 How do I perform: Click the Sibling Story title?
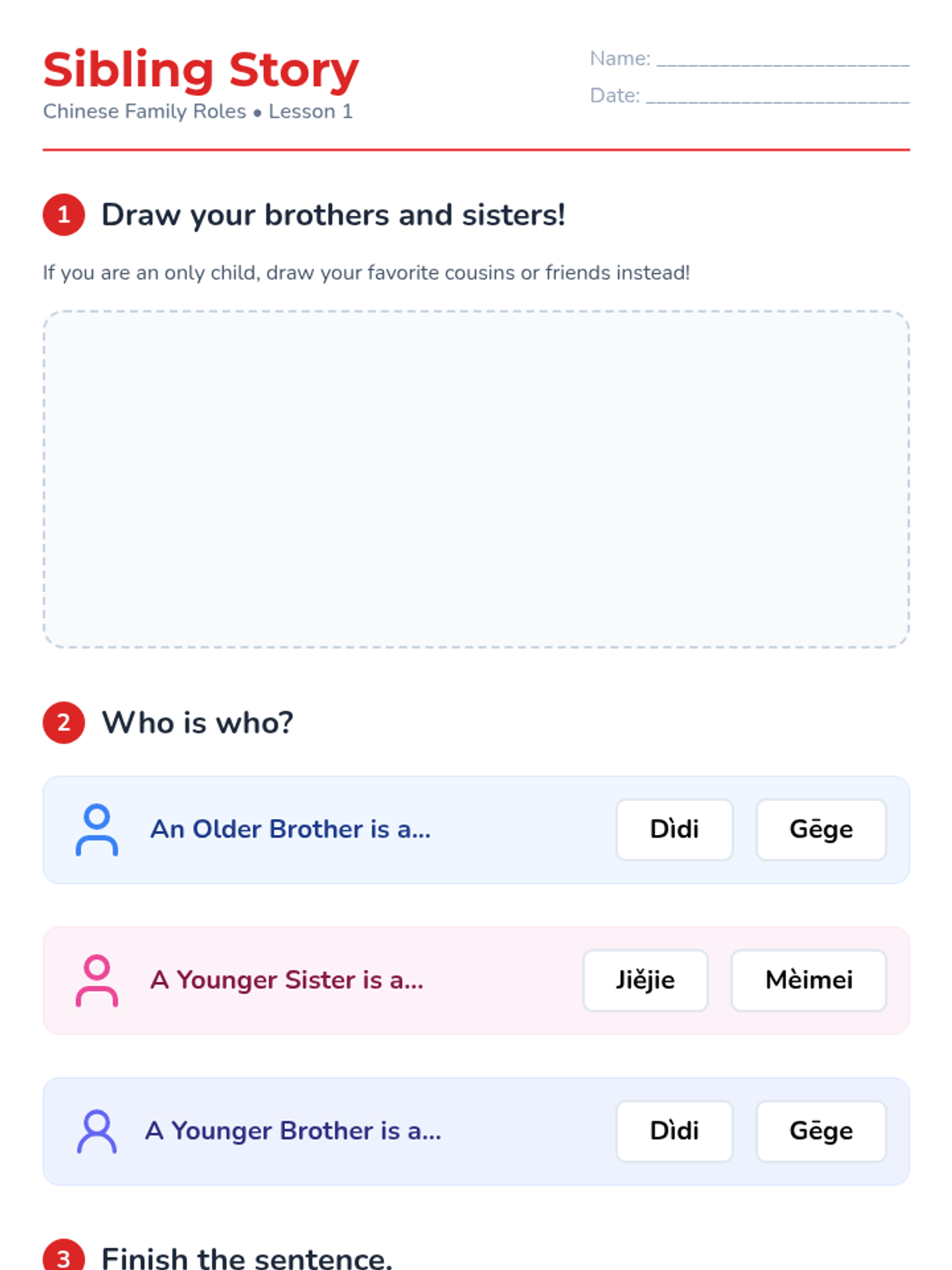tap(201, 70)
